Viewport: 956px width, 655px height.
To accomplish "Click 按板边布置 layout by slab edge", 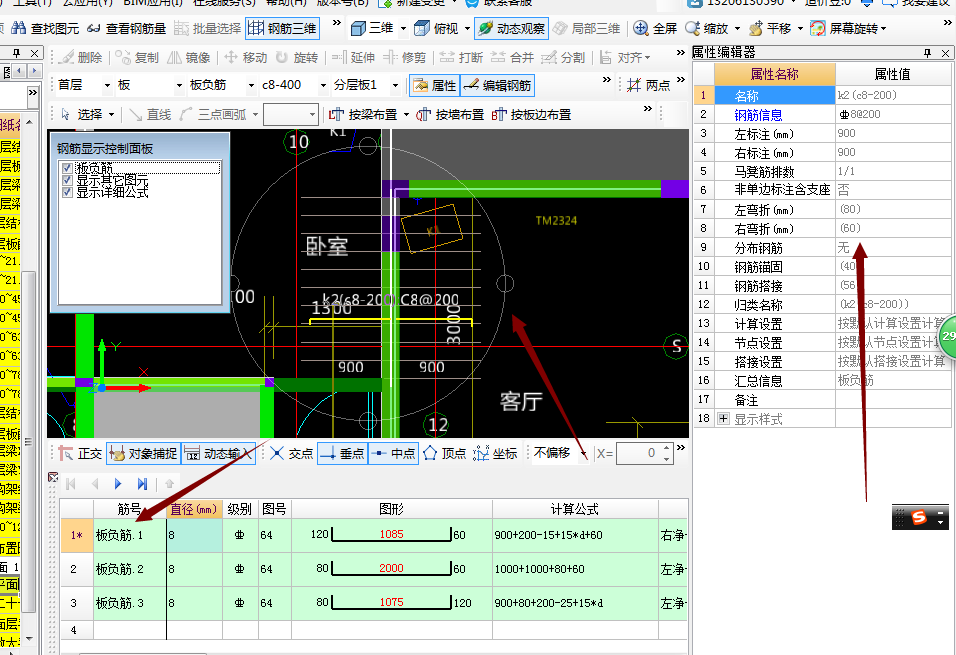I will (x=531, y=114).
